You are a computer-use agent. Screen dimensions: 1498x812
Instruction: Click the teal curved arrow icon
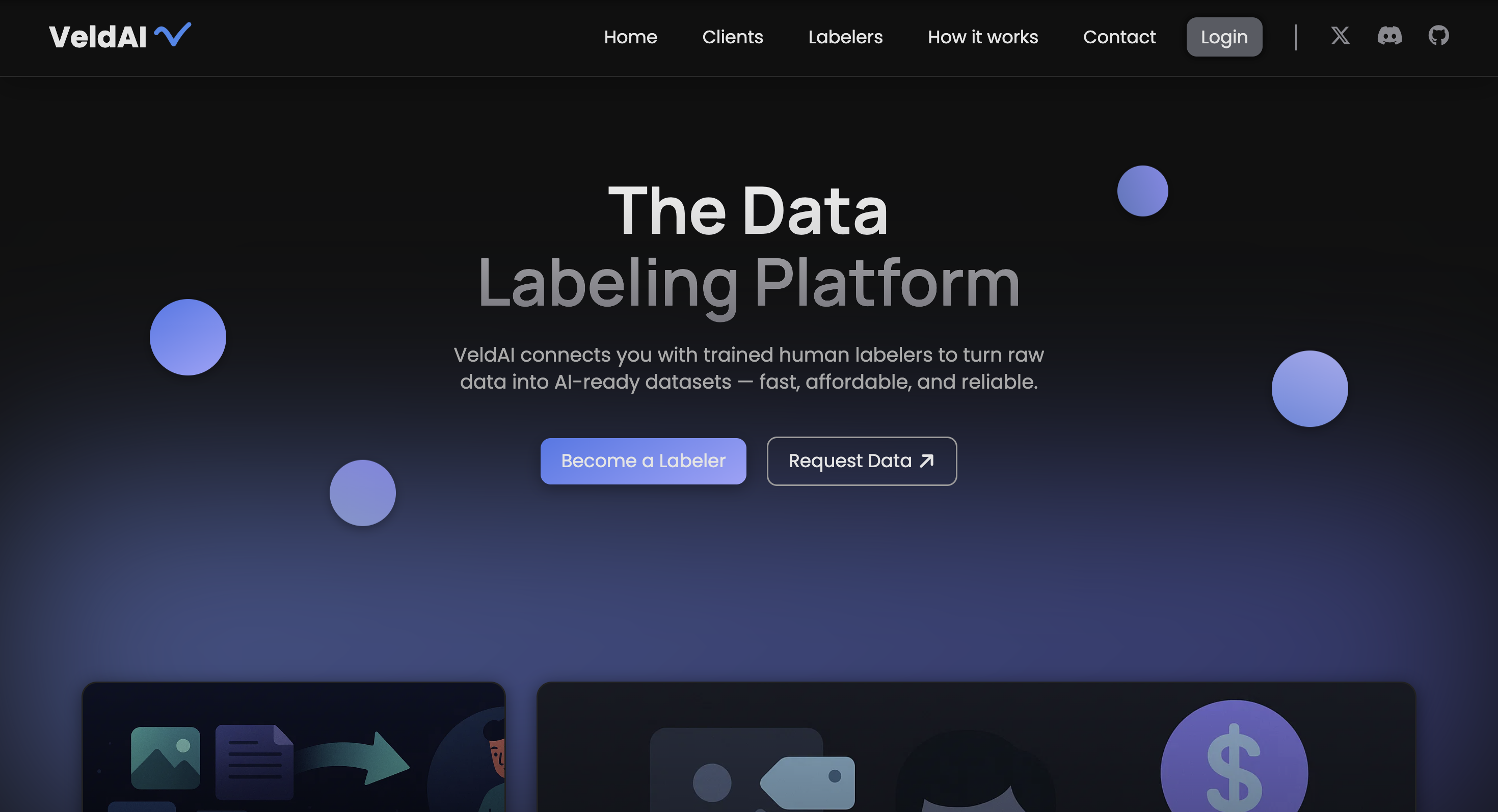pos(356,757)
